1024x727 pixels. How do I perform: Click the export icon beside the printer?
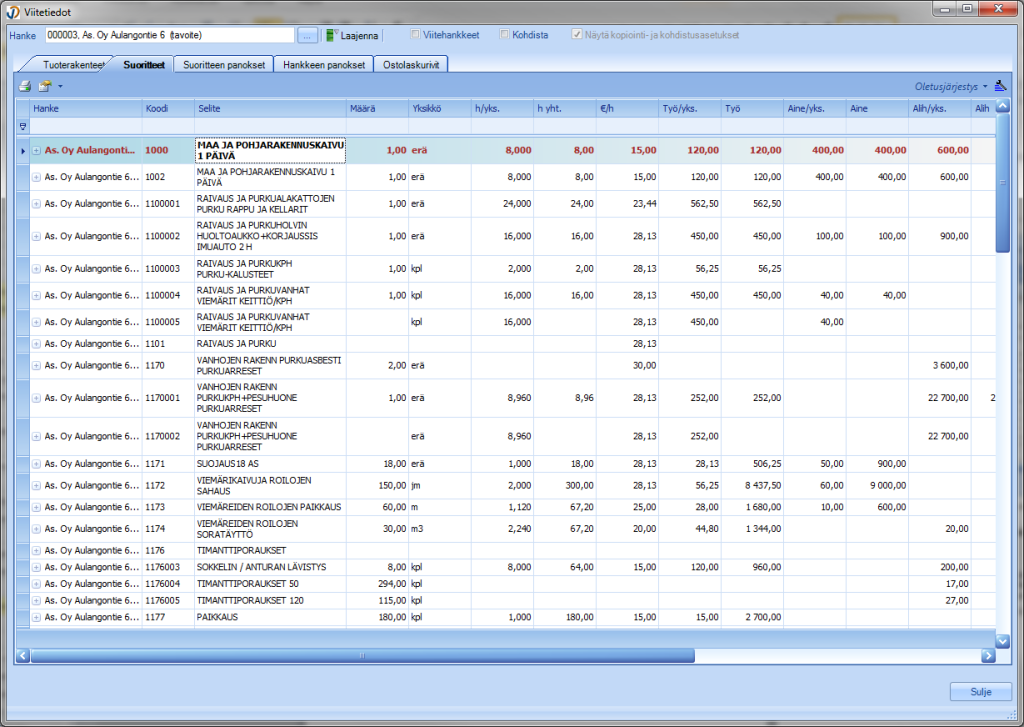pos(45,86)
